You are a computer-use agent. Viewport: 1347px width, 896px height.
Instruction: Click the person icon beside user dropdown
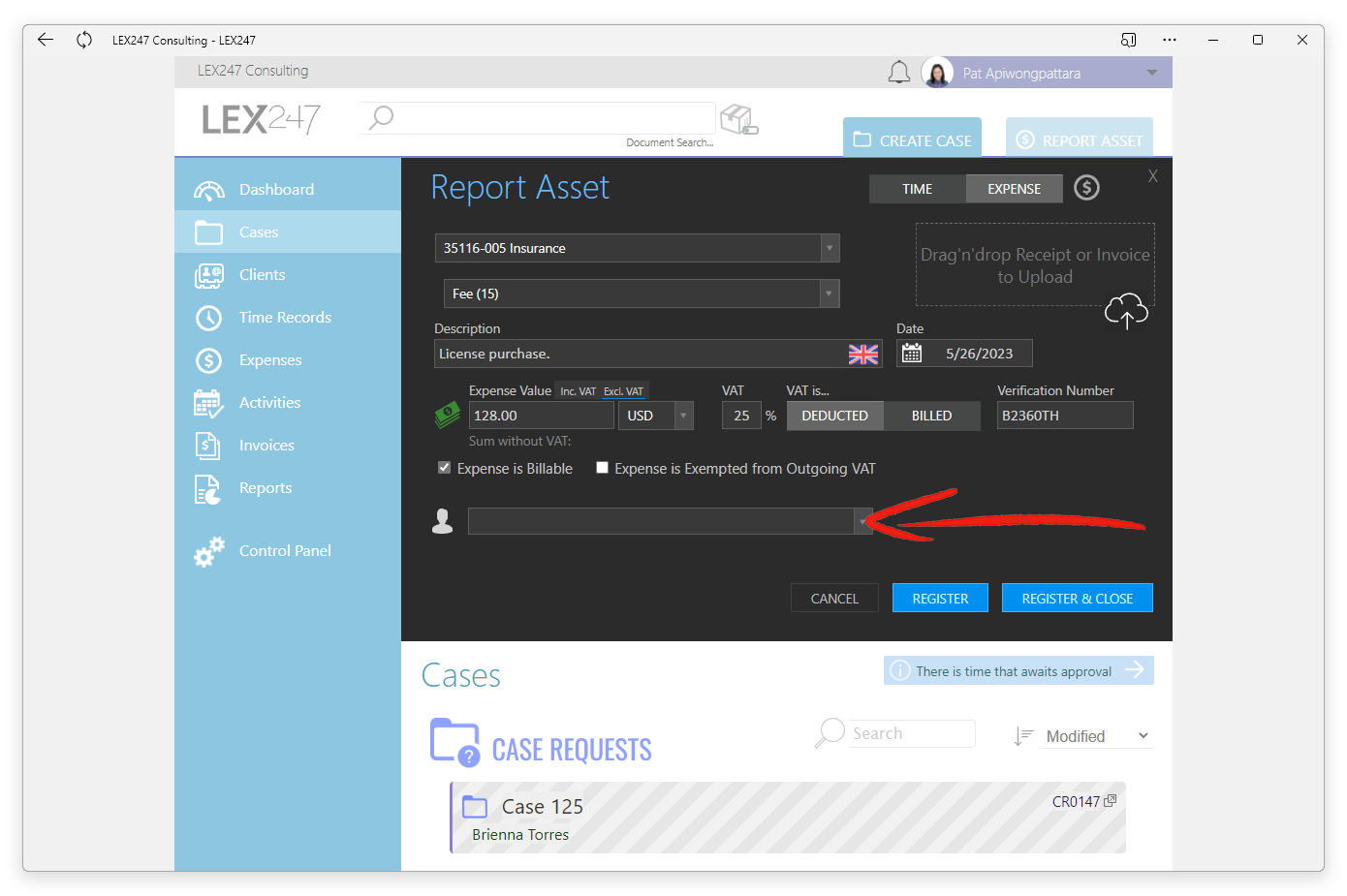tap(443, 521)
